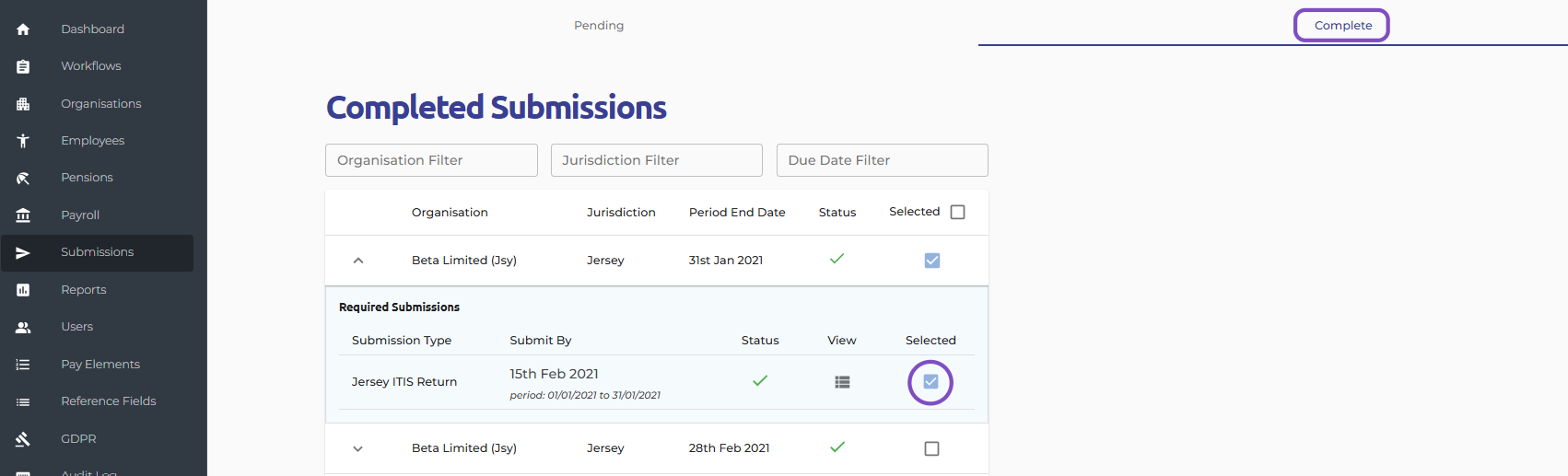Click the Submissions paper-plane icon
1568x476 pixels.
click(x=23, y=252)
